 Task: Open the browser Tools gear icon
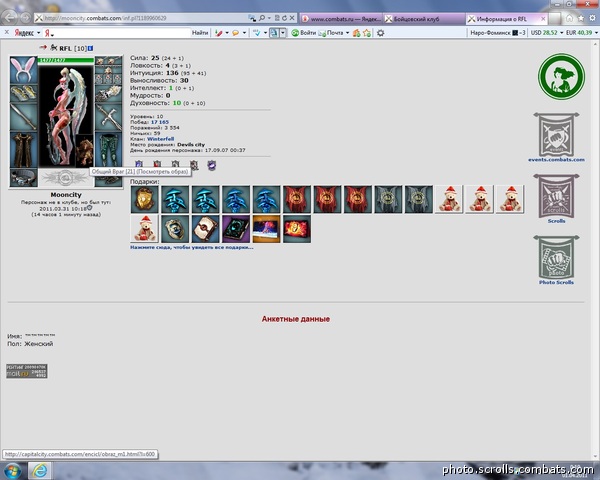tap(592, 18)
